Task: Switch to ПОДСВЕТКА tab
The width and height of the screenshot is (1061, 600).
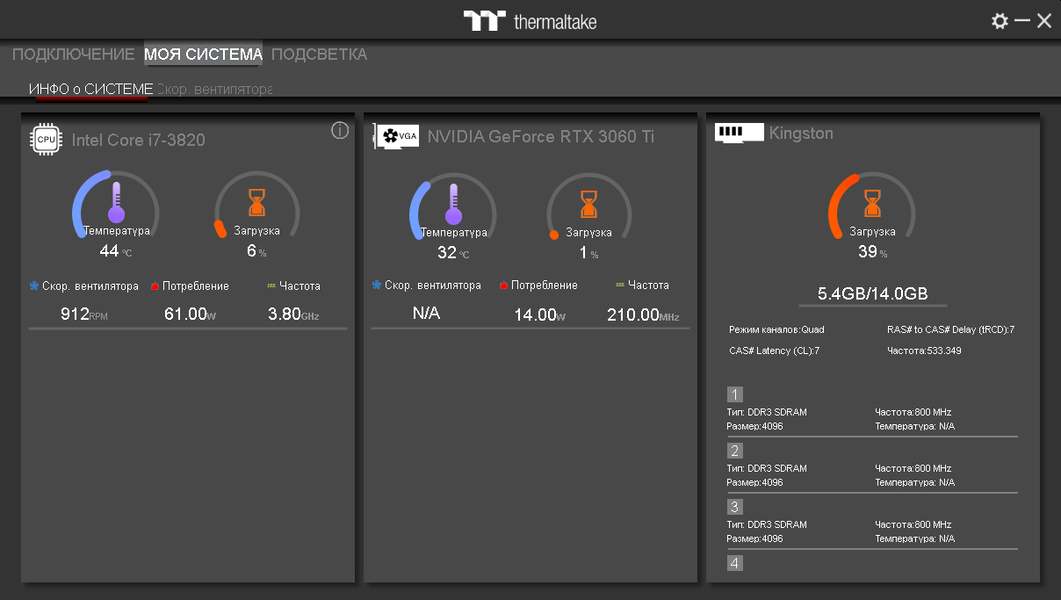Action: [319, 54]
